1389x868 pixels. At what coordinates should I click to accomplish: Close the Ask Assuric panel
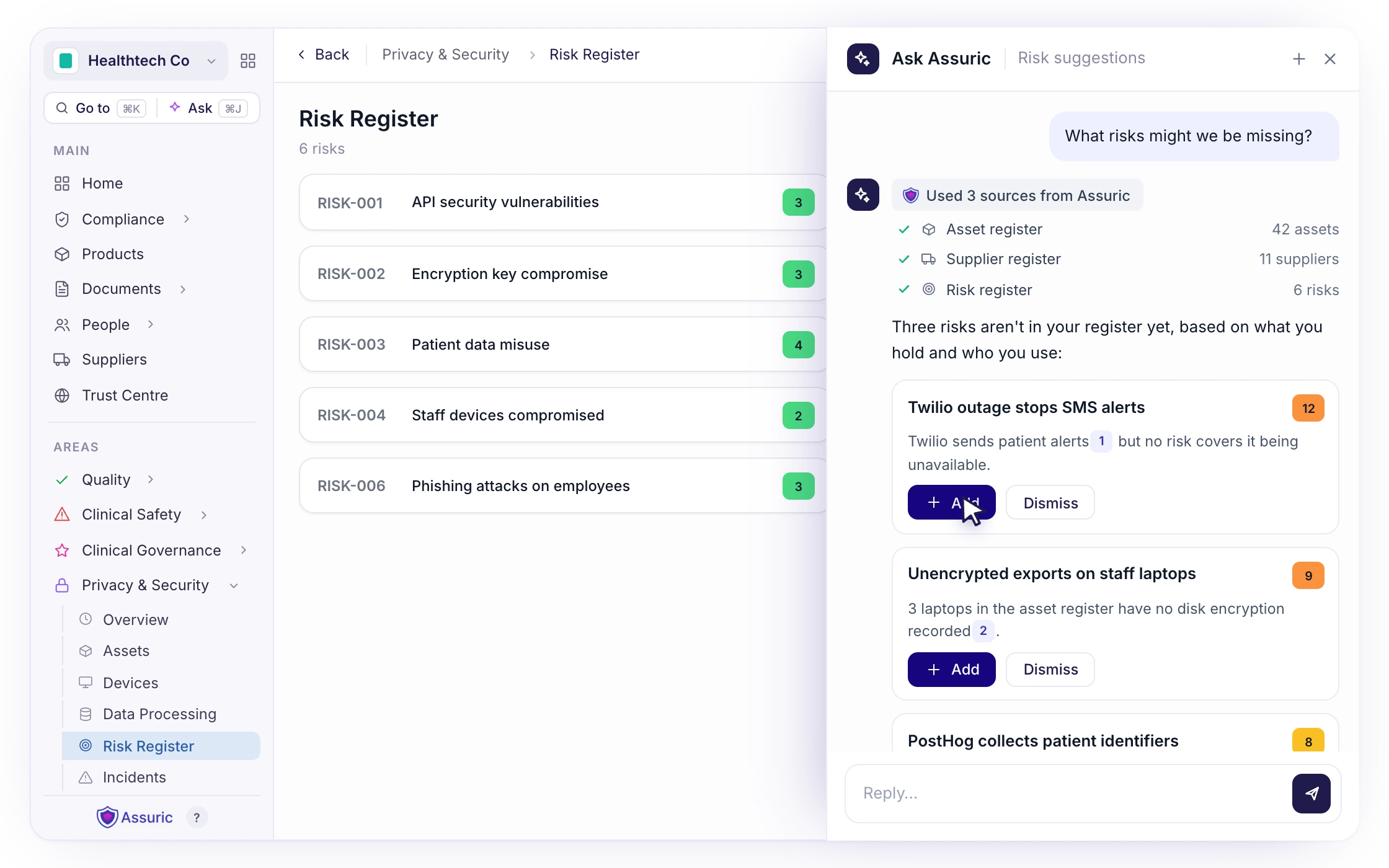coord(1330,59)
